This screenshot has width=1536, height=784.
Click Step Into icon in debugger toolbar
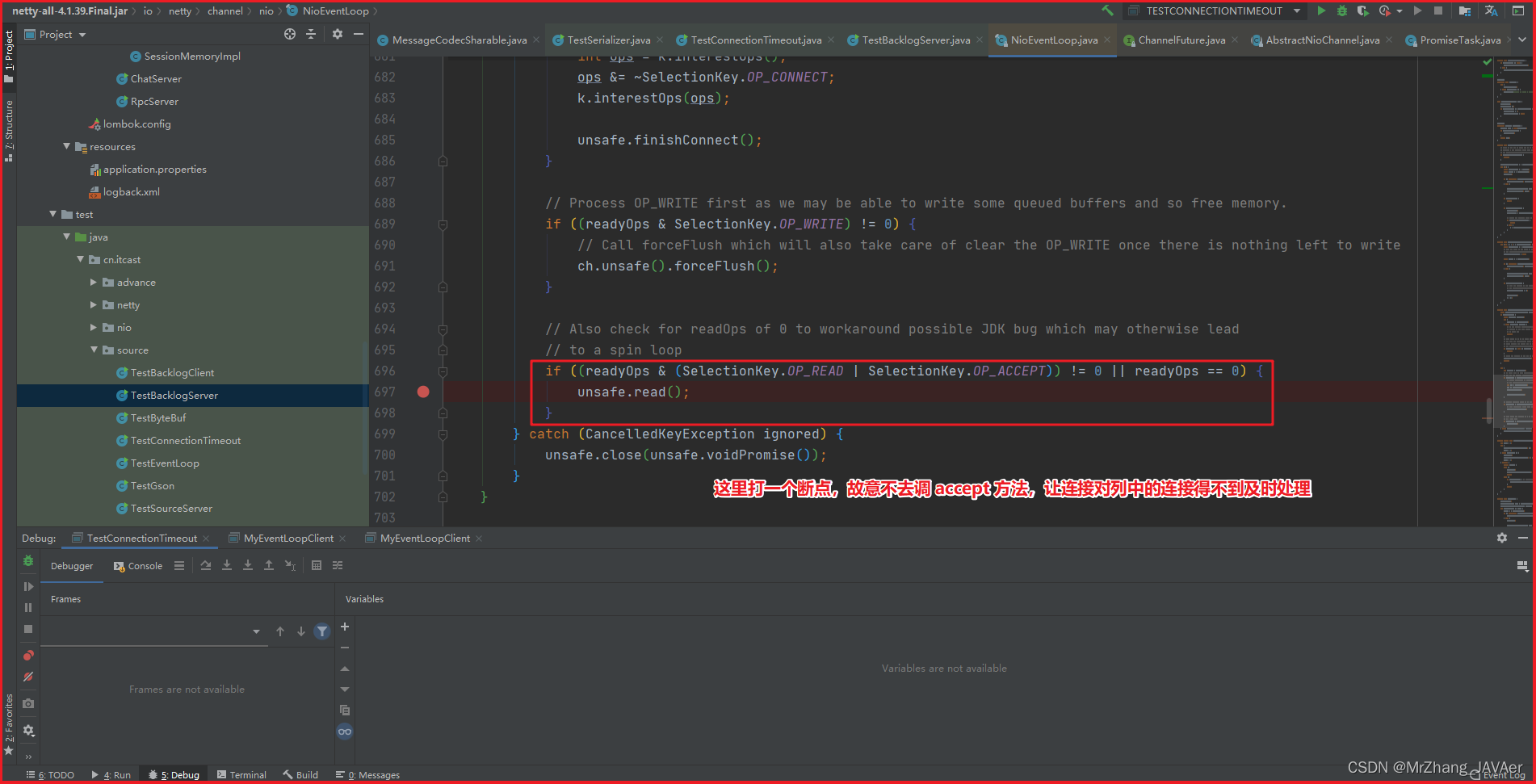(x=227, y=565)
